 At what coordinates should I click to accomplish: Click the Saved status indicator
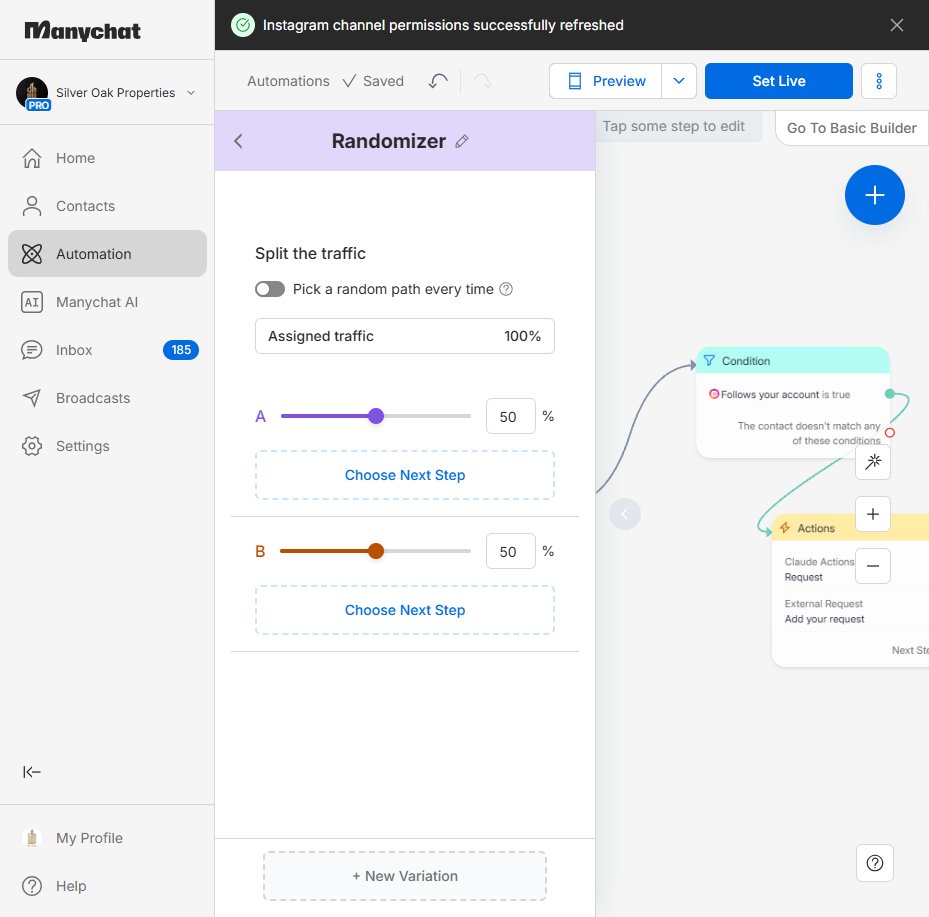click(373, 81)
